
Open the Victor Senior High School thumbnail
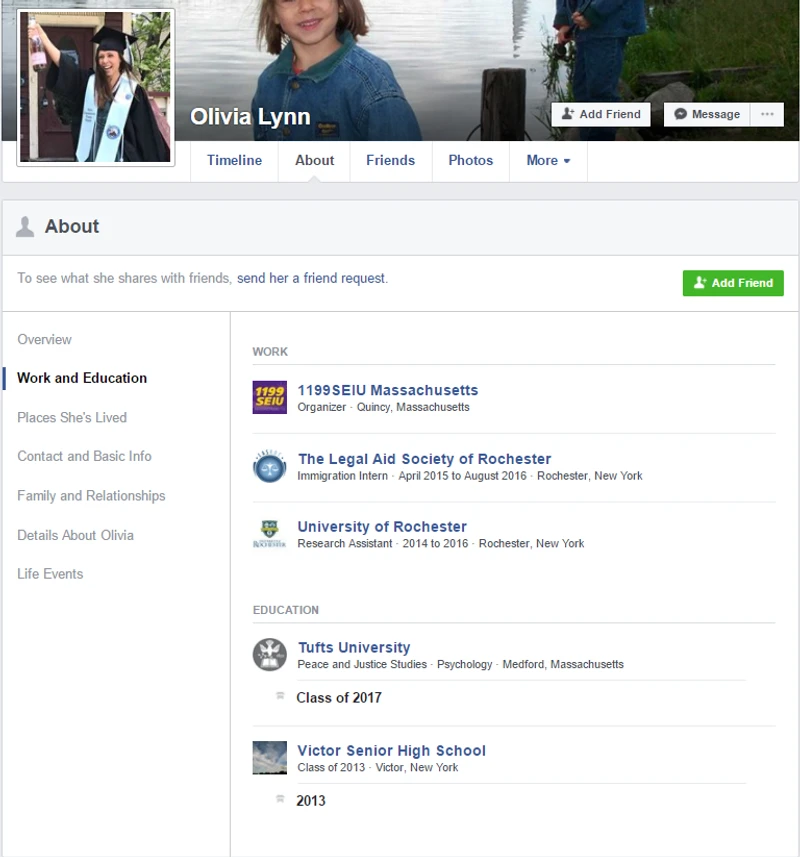coord(269,758)
